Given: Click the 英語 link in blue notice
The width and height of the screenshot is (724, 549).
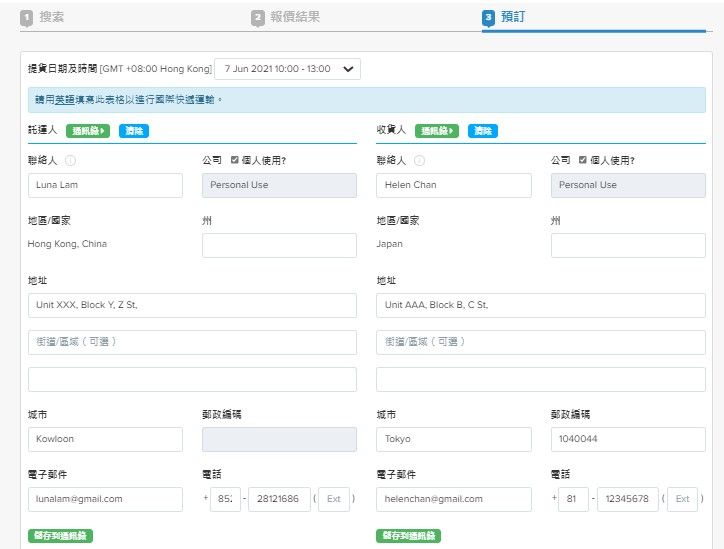Looking at the screenshot, I should (64, 100).
